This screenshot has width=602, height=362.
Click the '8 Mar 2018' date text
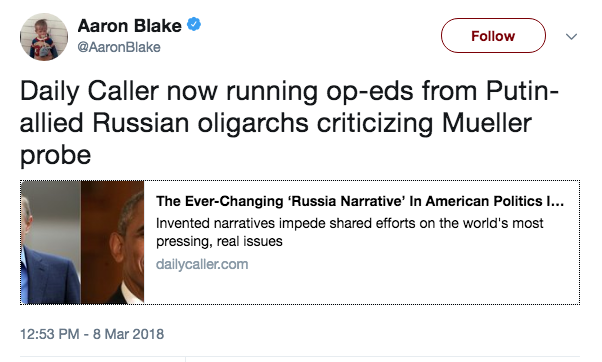(128, 334)
